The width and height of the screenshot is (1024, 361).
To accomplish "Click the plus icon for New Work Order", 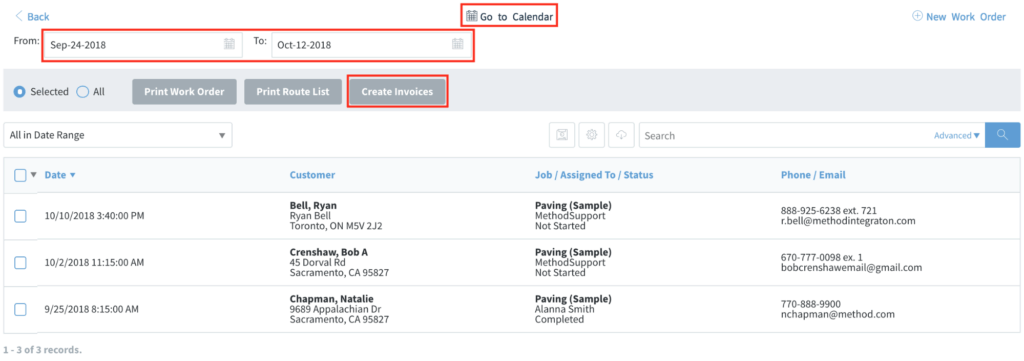I will pos(918,16).
